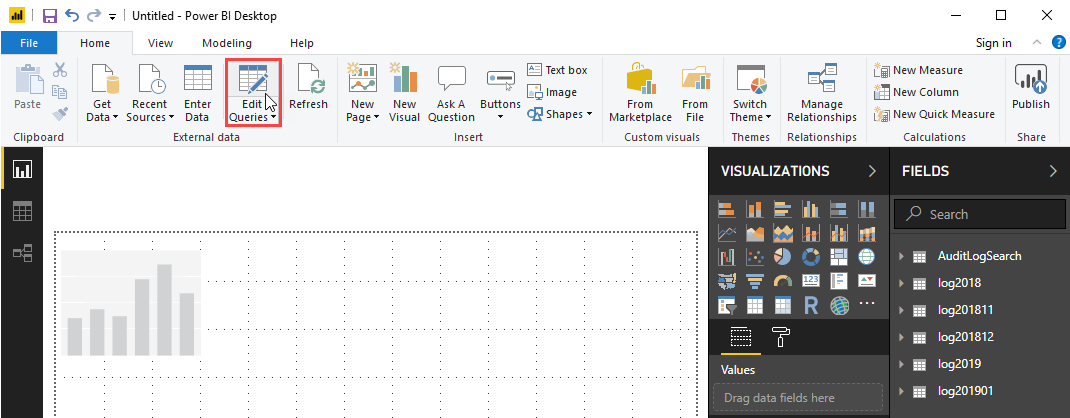
Task: Select the ArcGIS Maps visual
Action: (839, 305)
